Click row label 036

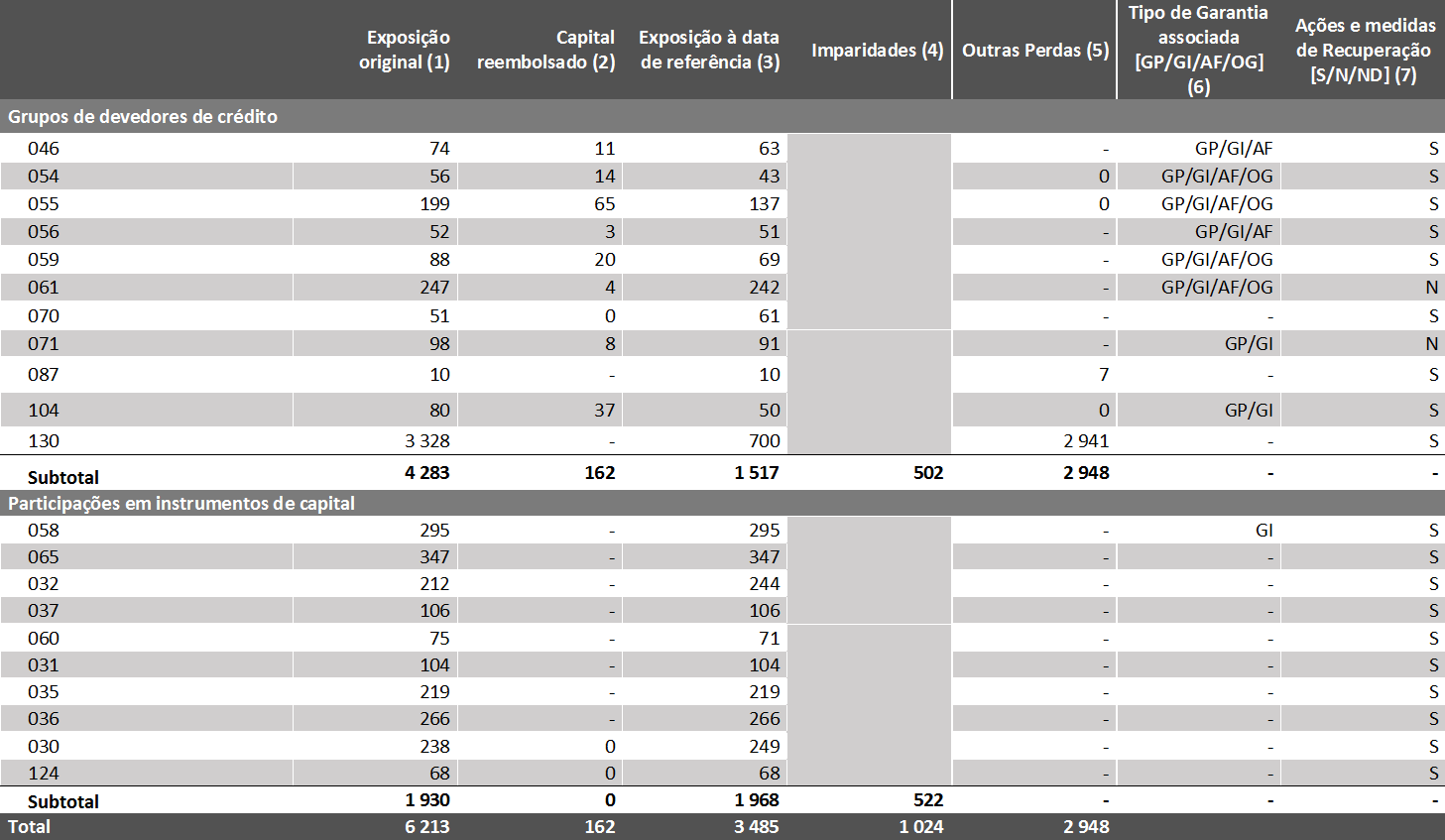(44, 718)
